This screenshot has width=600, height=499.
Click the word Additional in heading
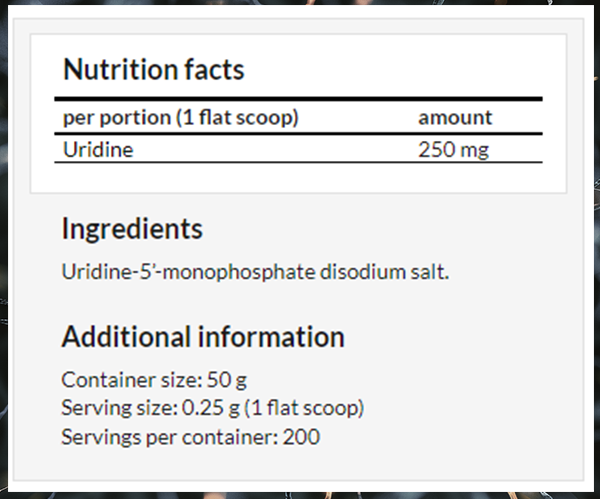[126, 337]
